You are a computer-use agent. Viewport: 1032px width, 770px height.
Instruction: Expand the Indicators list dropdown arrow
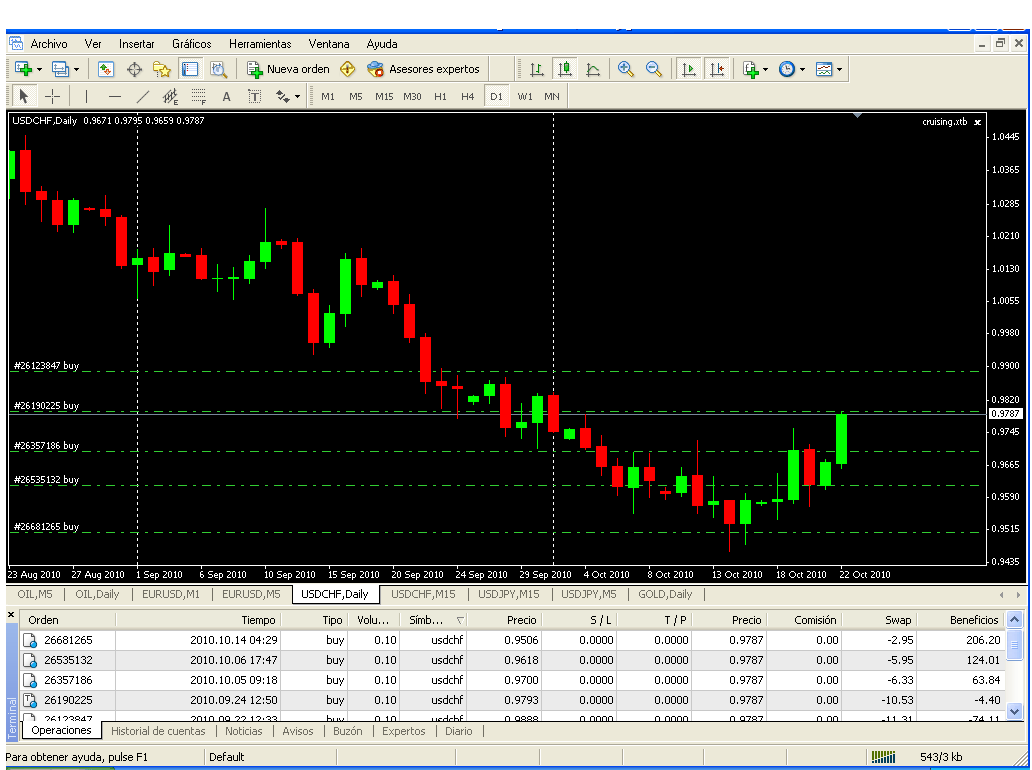[765, 70]
